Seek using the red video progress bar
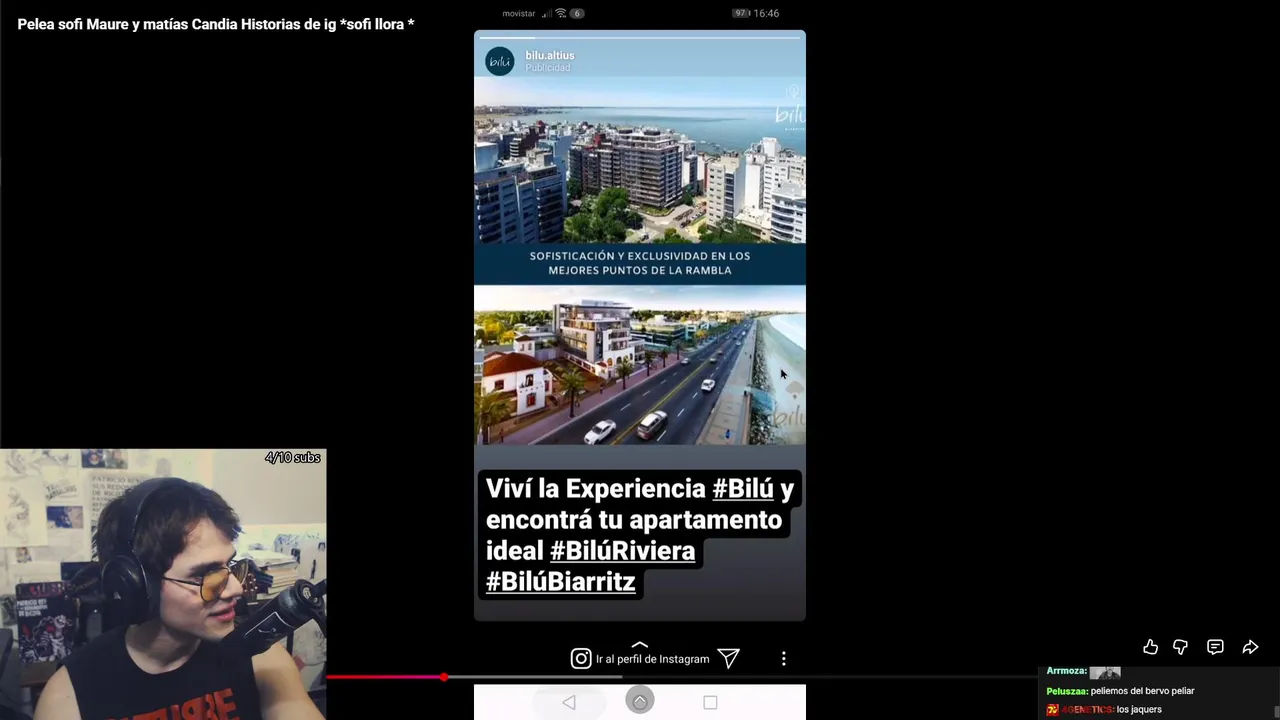 point(680,677)
